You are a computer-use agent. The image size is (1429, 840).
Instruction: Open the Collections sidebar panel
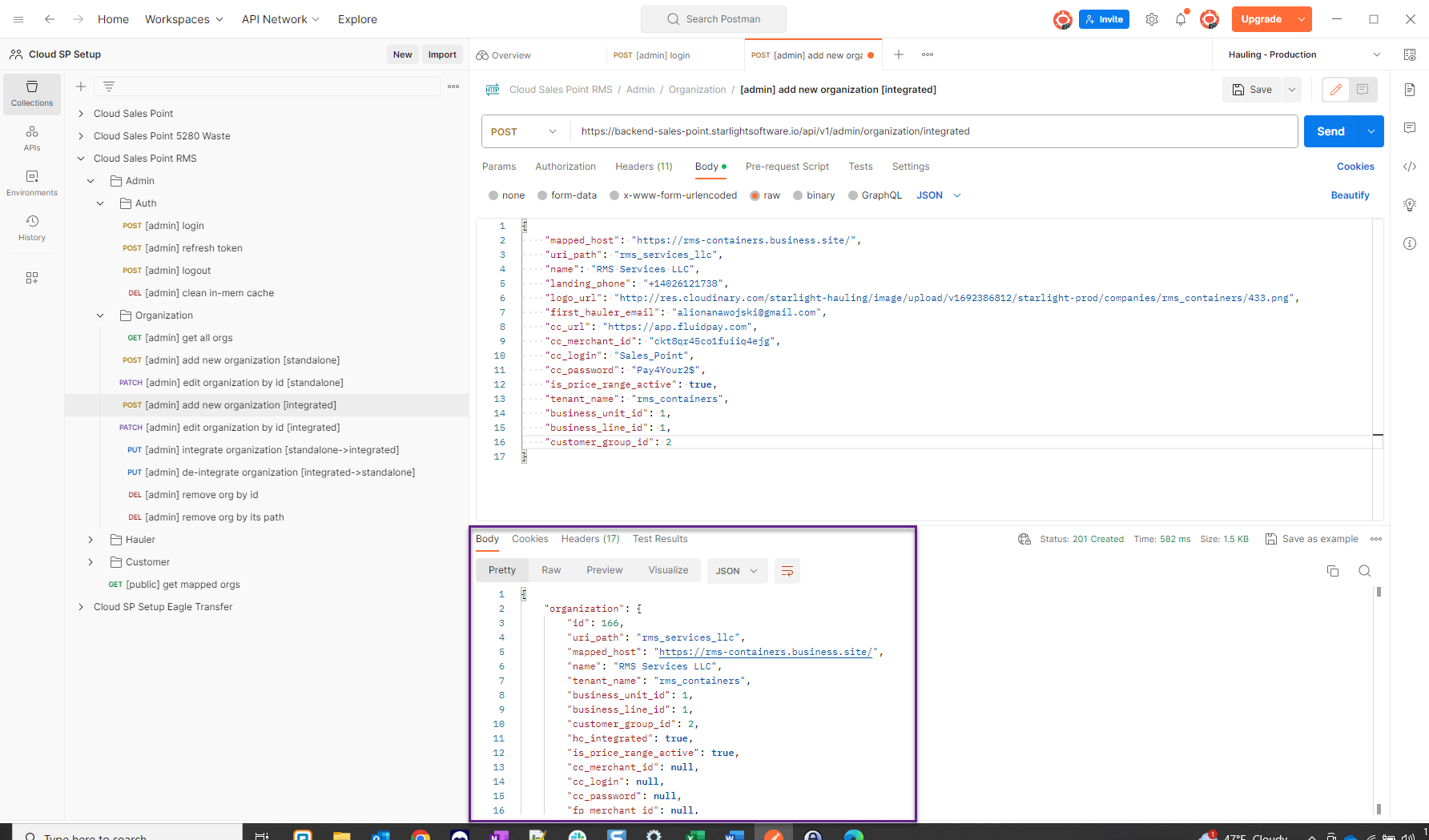[x=32, y=94]
